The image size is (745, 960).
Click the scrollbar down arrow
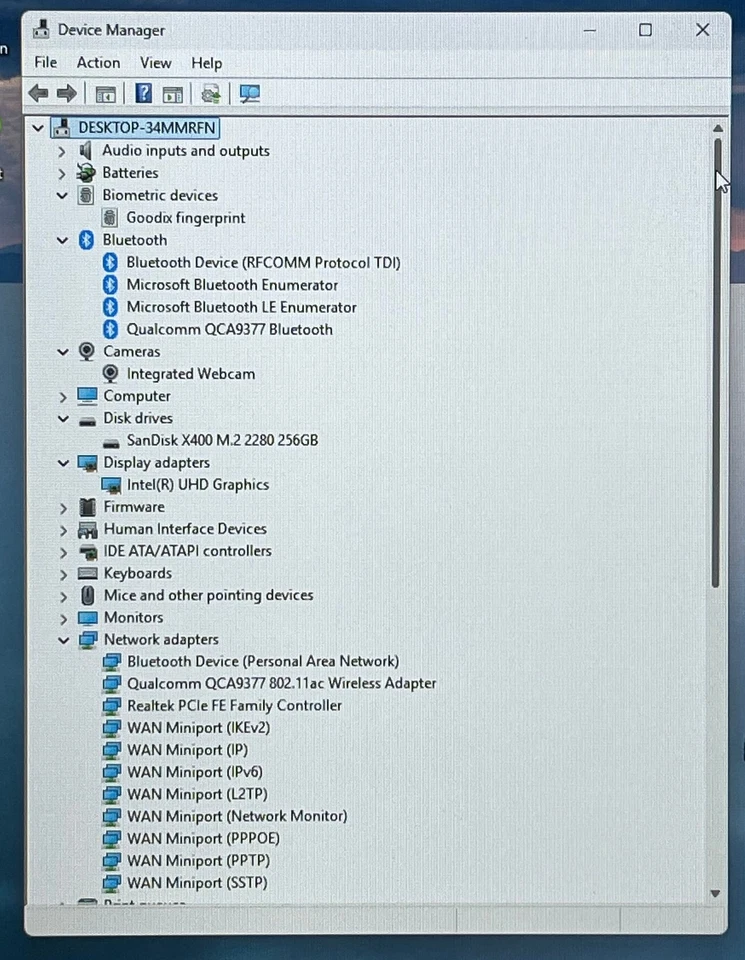pyautogui.click(x=715, y=894)
